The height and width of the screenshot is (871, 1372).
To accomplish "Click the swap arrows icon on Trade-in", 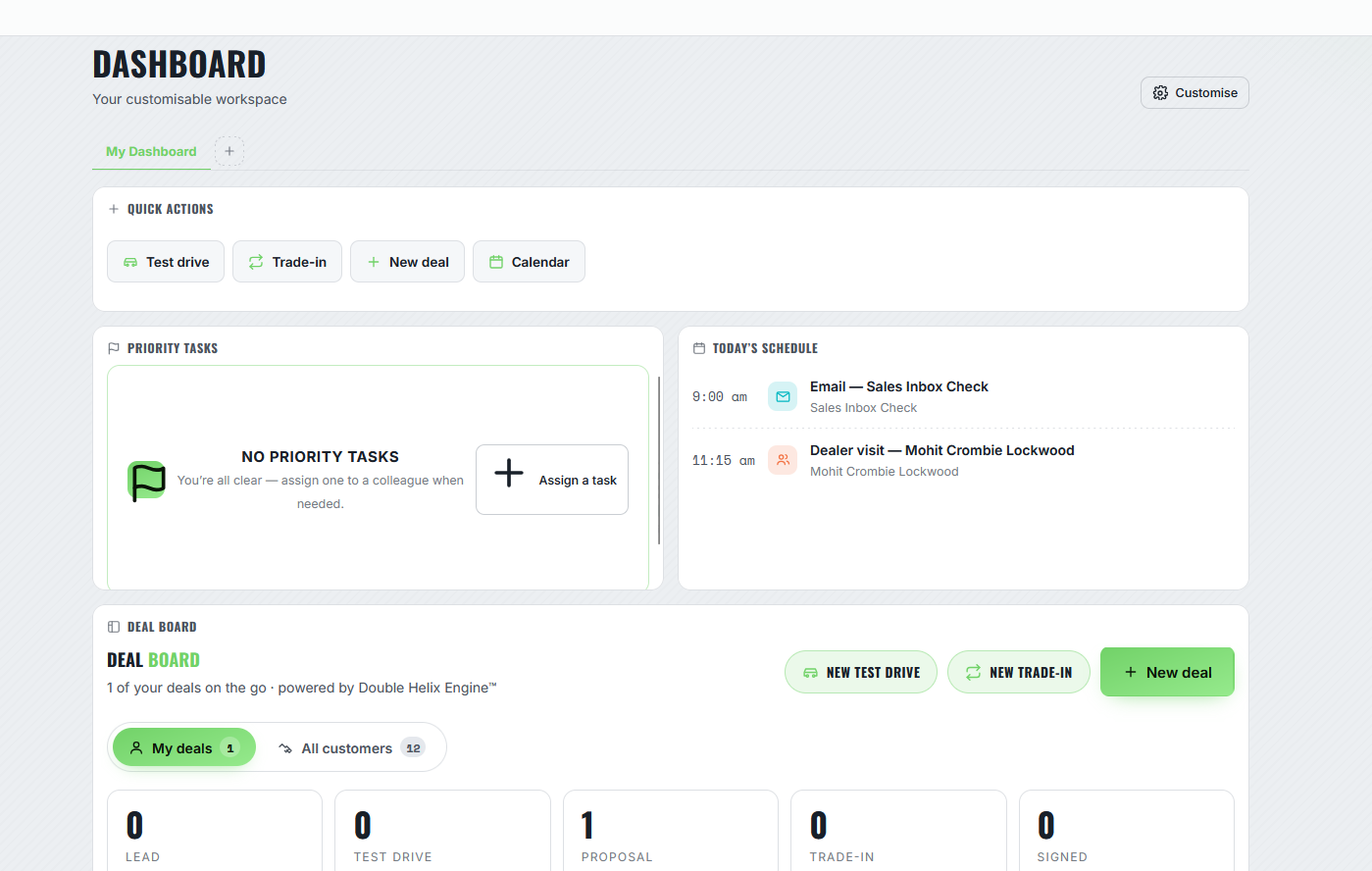I will (x=256, y=262).
